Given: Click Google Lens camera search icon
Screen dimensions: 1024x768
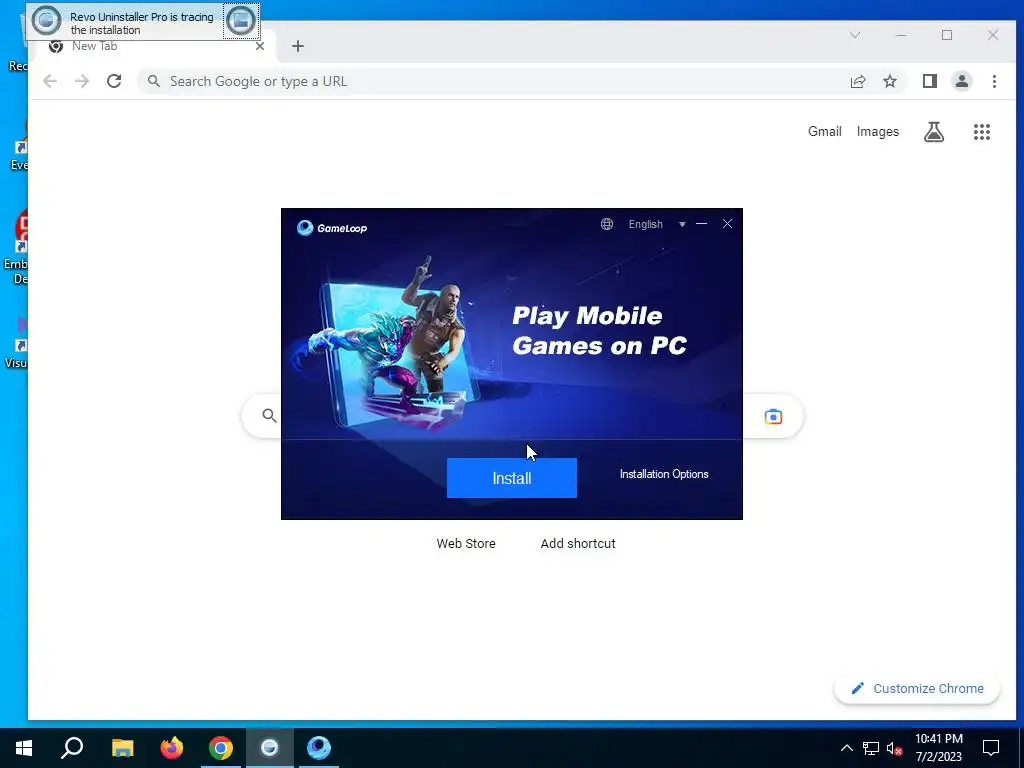Looking at the screenshot, I should tap(773, 417).
